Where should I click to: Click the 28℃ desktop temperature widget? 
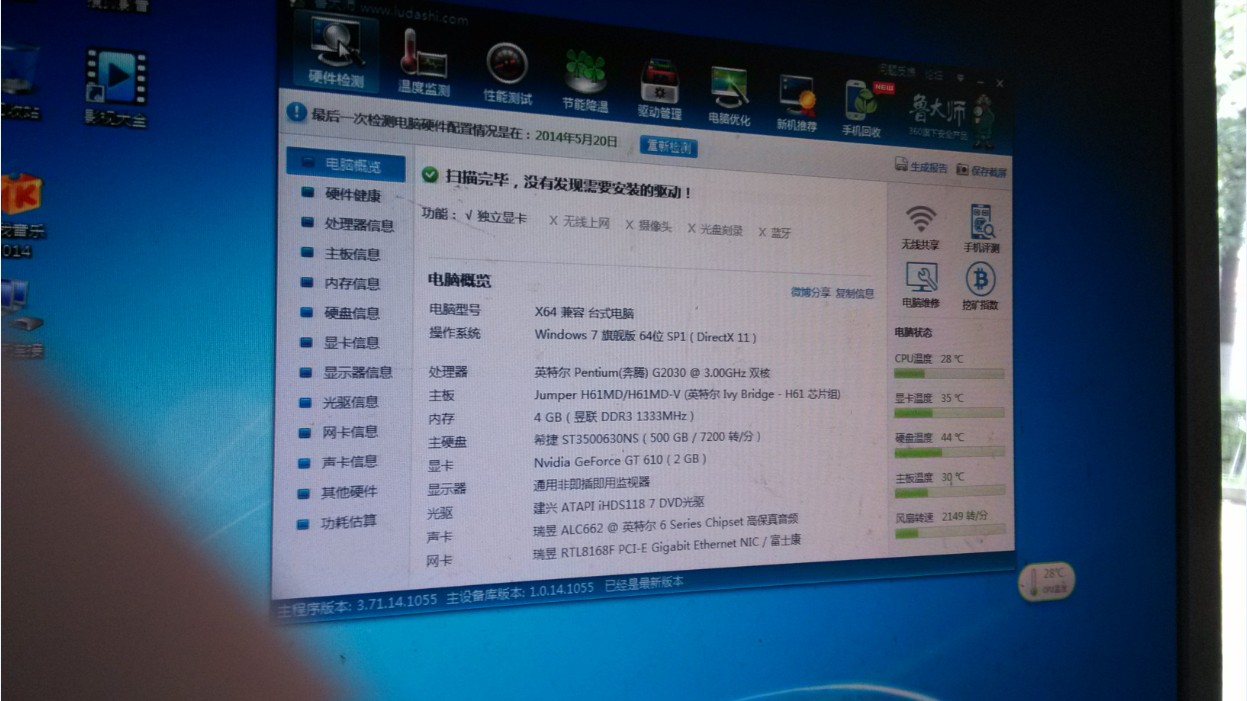pyautogui.click(x=1046, y=581)
